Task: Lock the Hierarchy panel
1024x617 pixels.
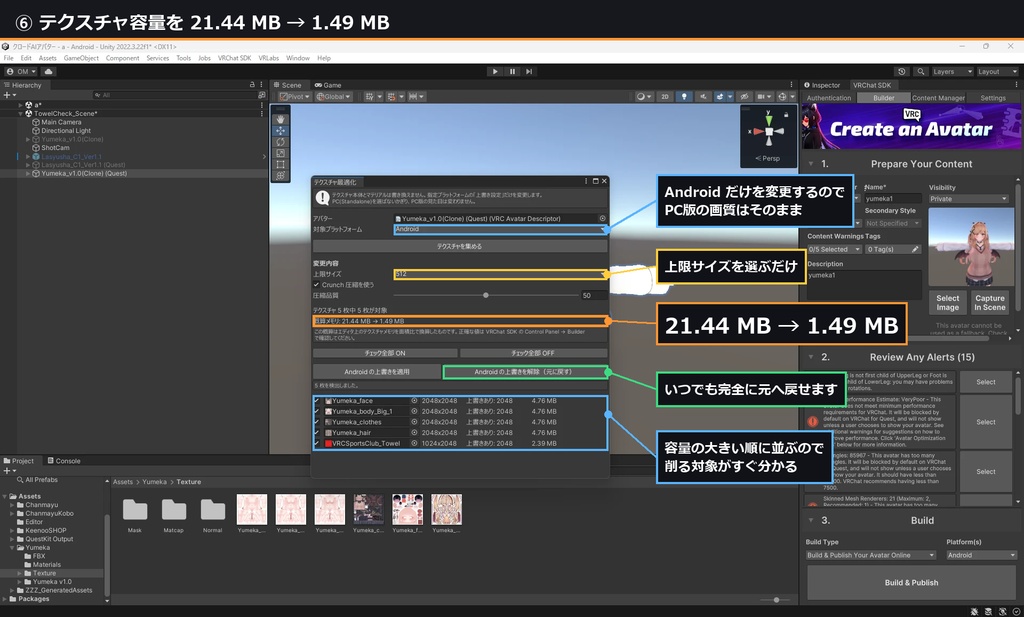Action: click(252, 85)
